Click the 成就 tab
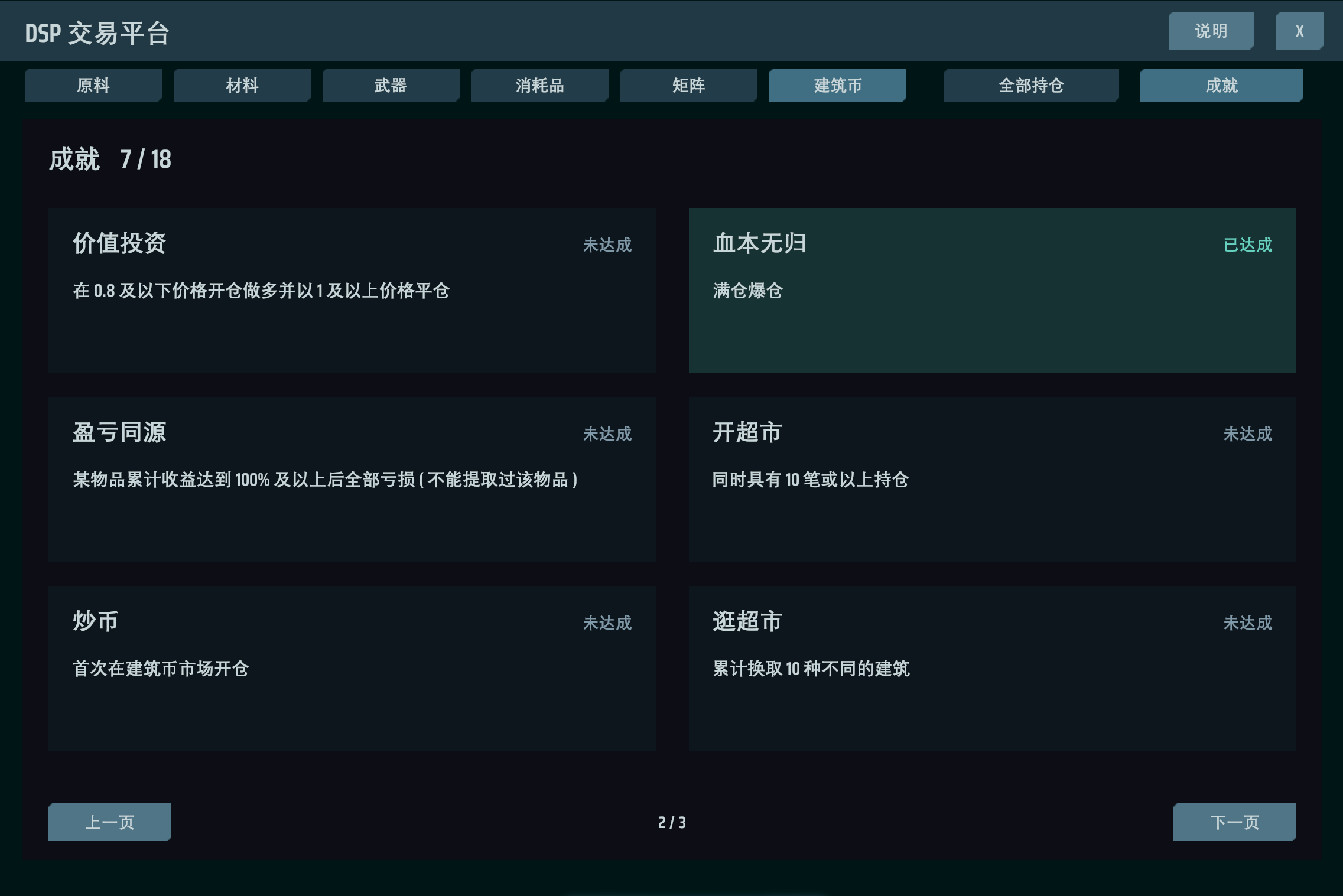The width and height of the screenshot is (1343, 896). click(x=1221, y=85)
